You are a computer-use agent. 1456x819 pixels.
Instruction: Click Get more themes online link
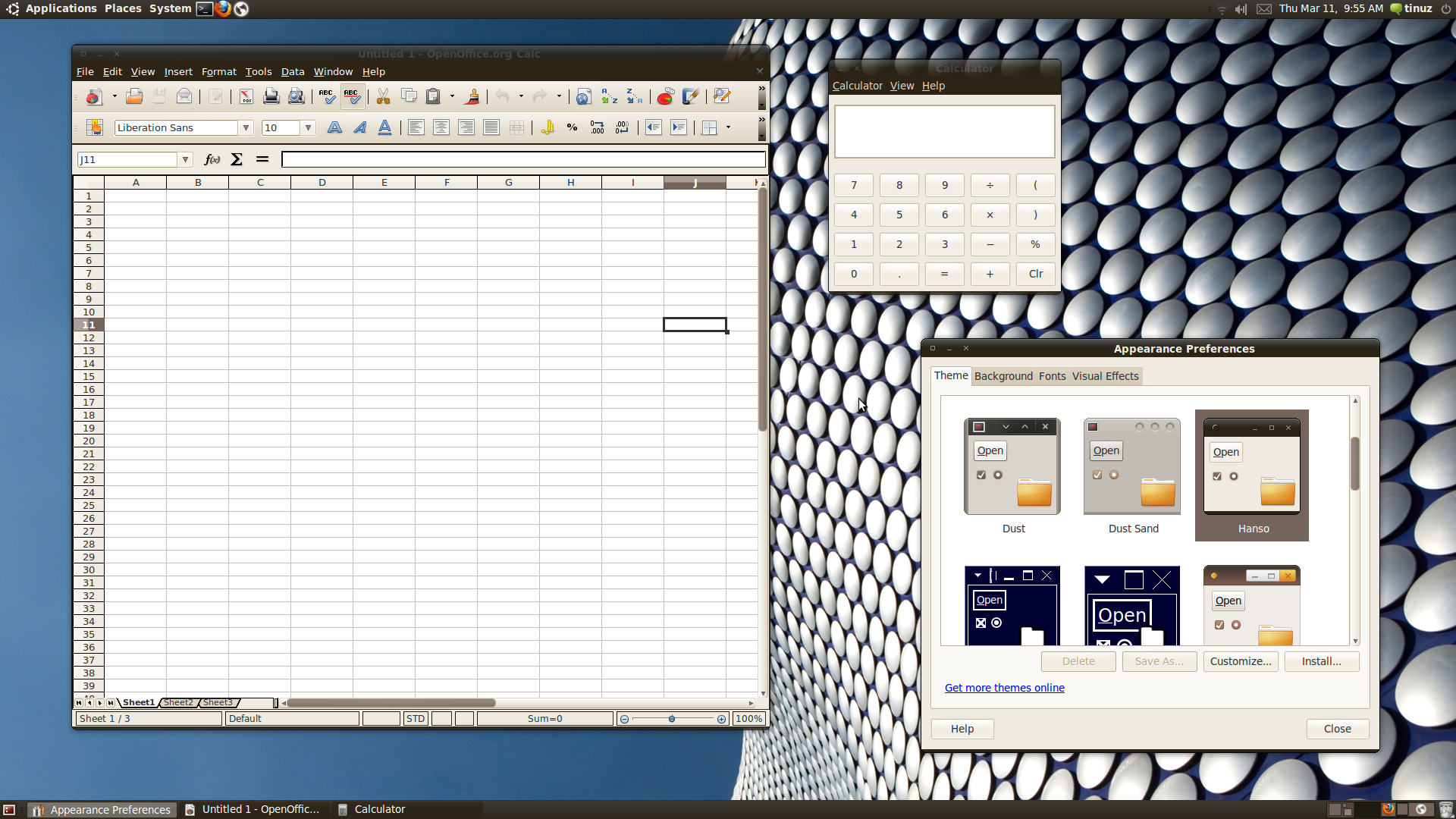tap(1004, 688)
